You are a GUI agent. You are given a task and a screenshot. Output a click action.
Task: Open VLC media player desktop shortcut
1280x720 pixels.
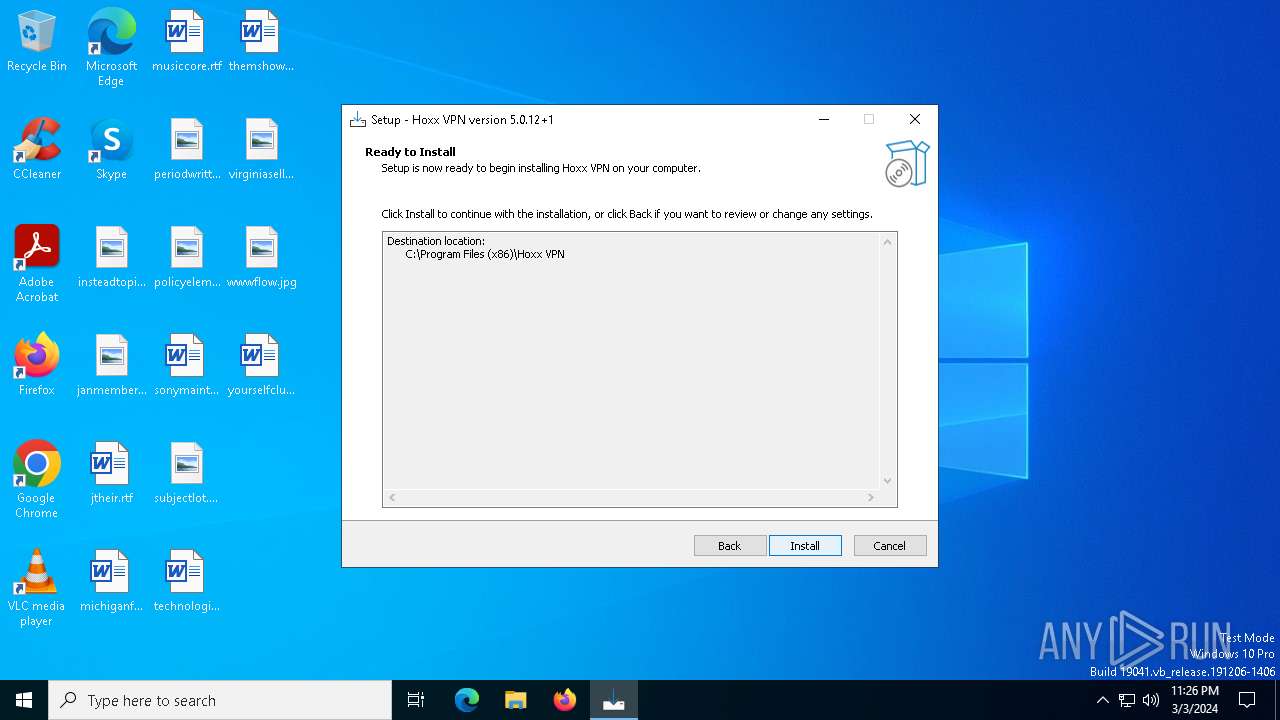click(x=37, y=588)
